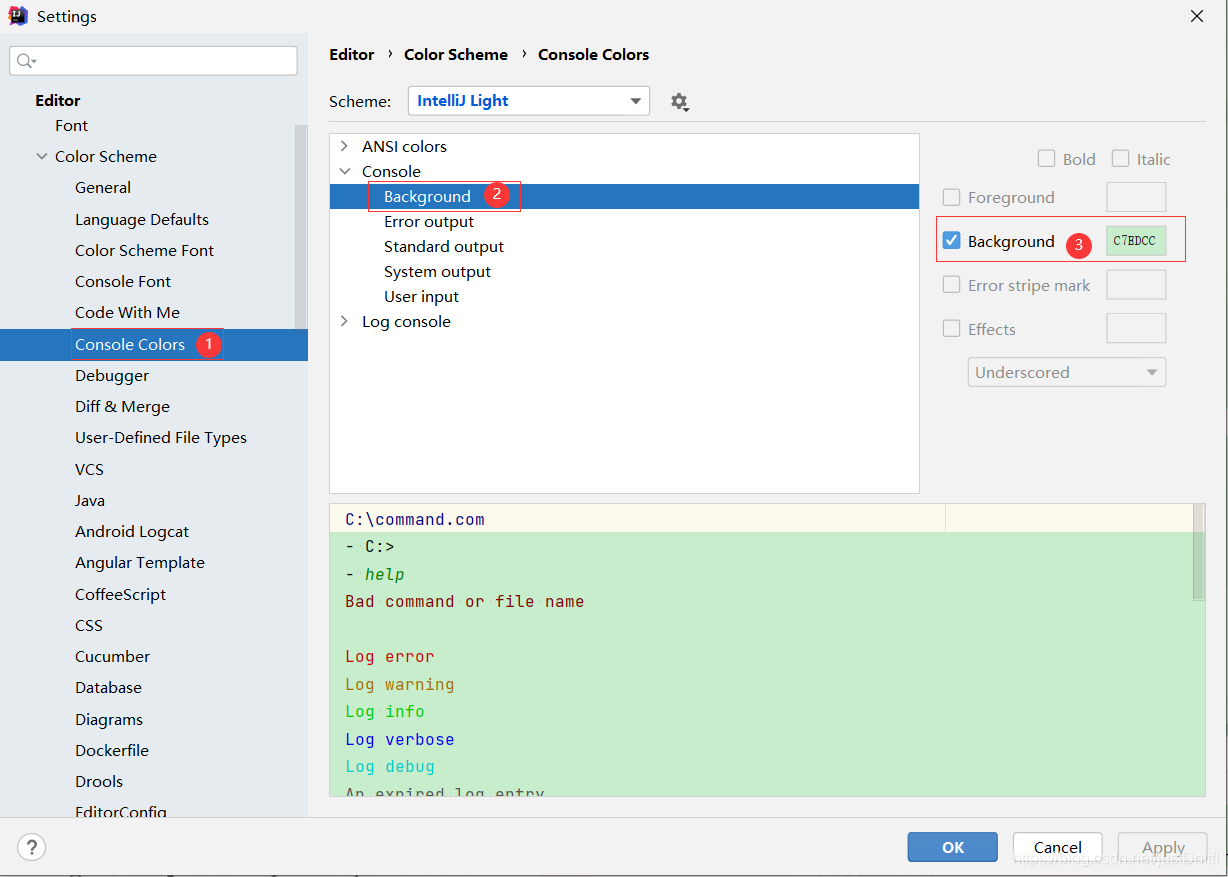Click the preview pane vertical scrollbar
Viewport: 1228px width, 877px height.
(1198, 552)
